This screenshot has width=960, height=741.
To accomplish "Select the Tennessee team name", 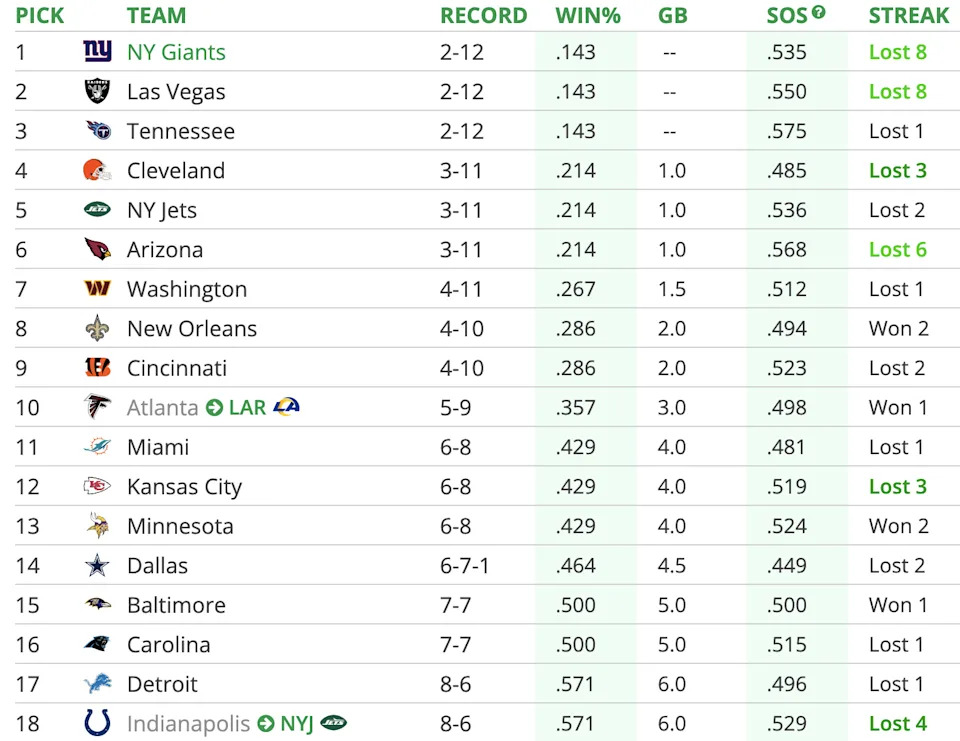I will click(x=181, y=131).
